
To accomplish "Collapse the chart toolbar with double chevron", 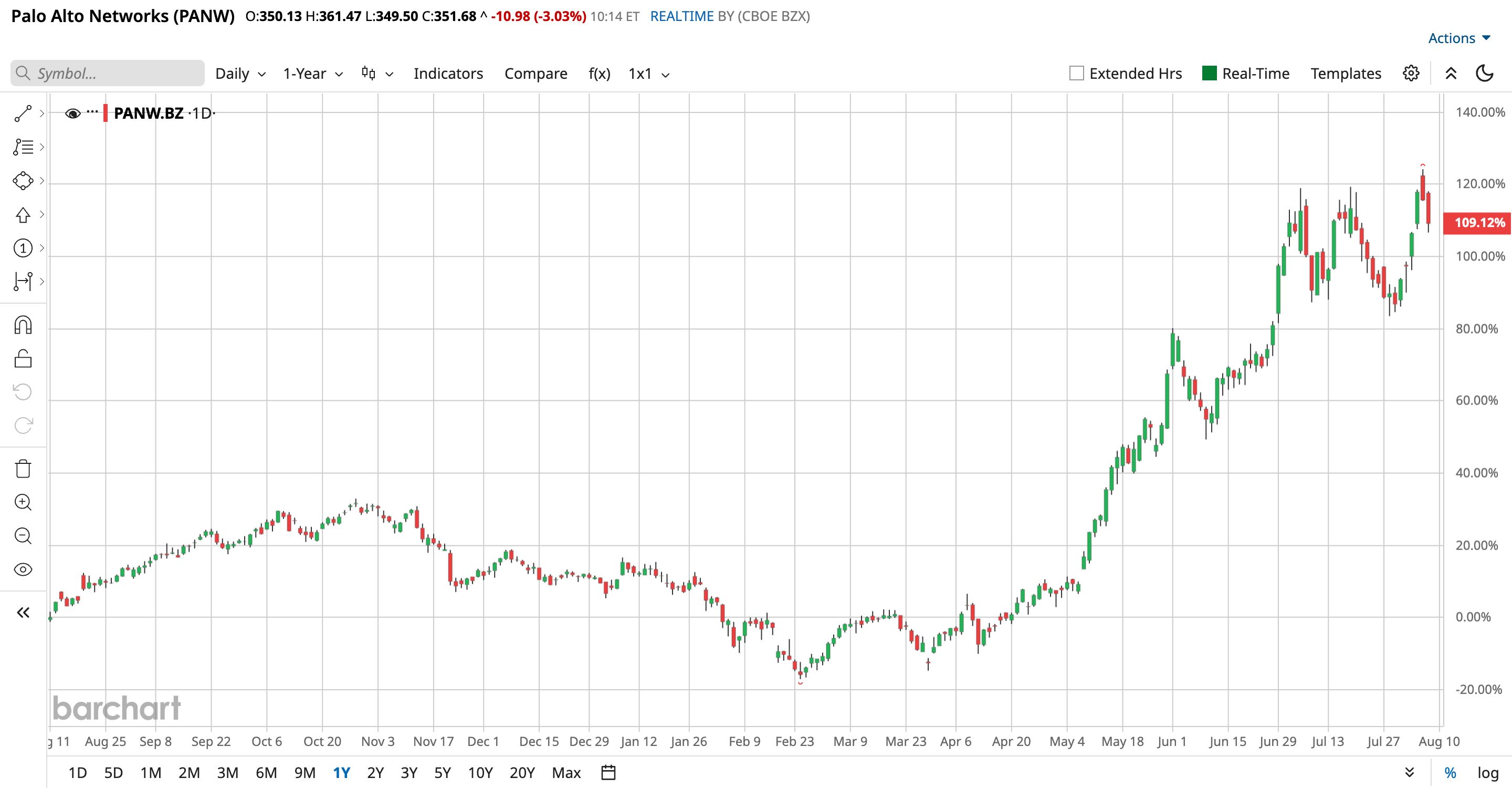I will point(1451,74).
